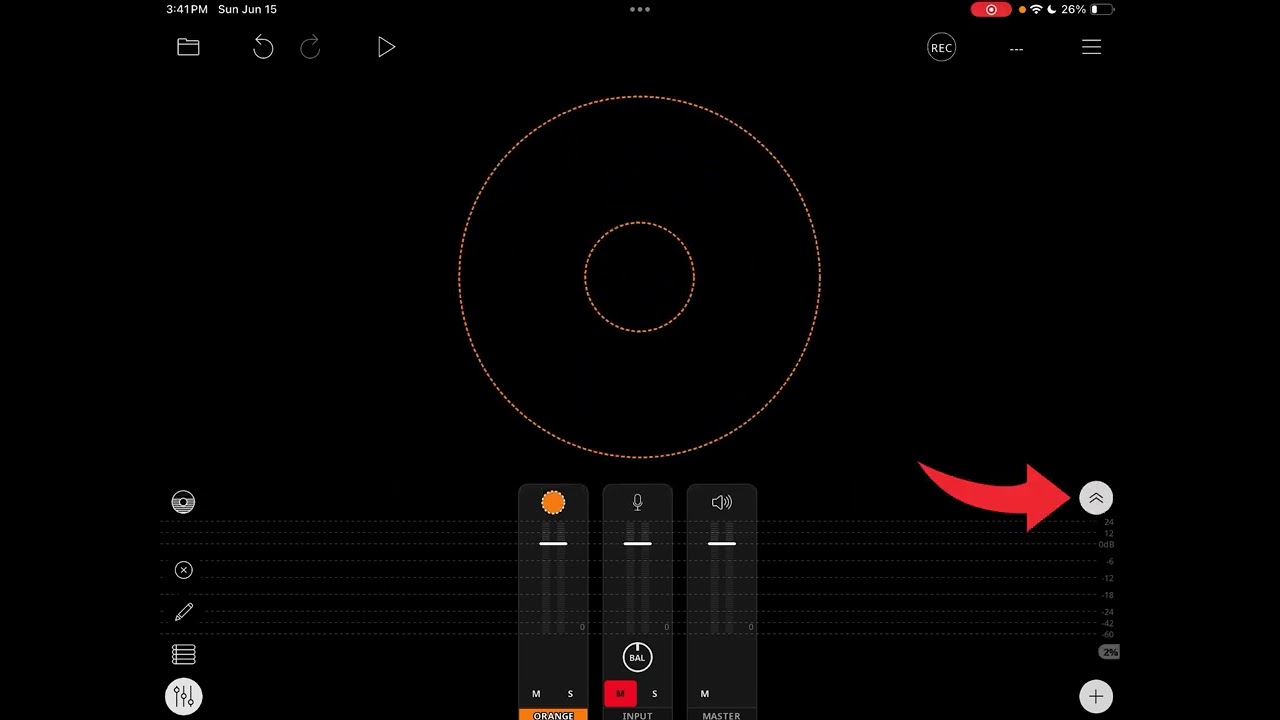This screenshot has width=1280, height=720.
Task: Adjust the INPUT channel volume fader
Action: tap(638, 544)
